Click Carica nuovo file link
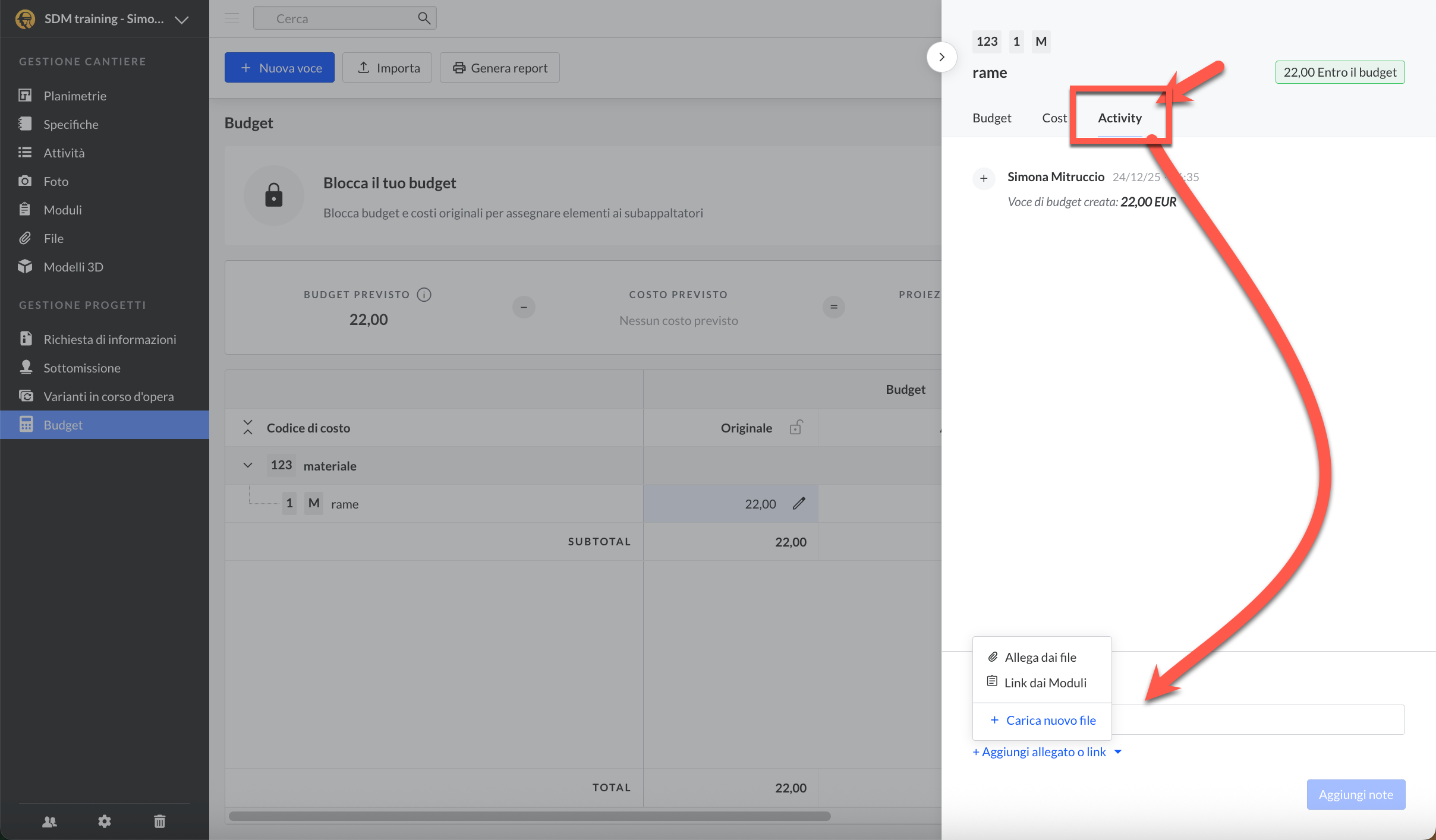 pyautogui.click(x=1050, y=720)
